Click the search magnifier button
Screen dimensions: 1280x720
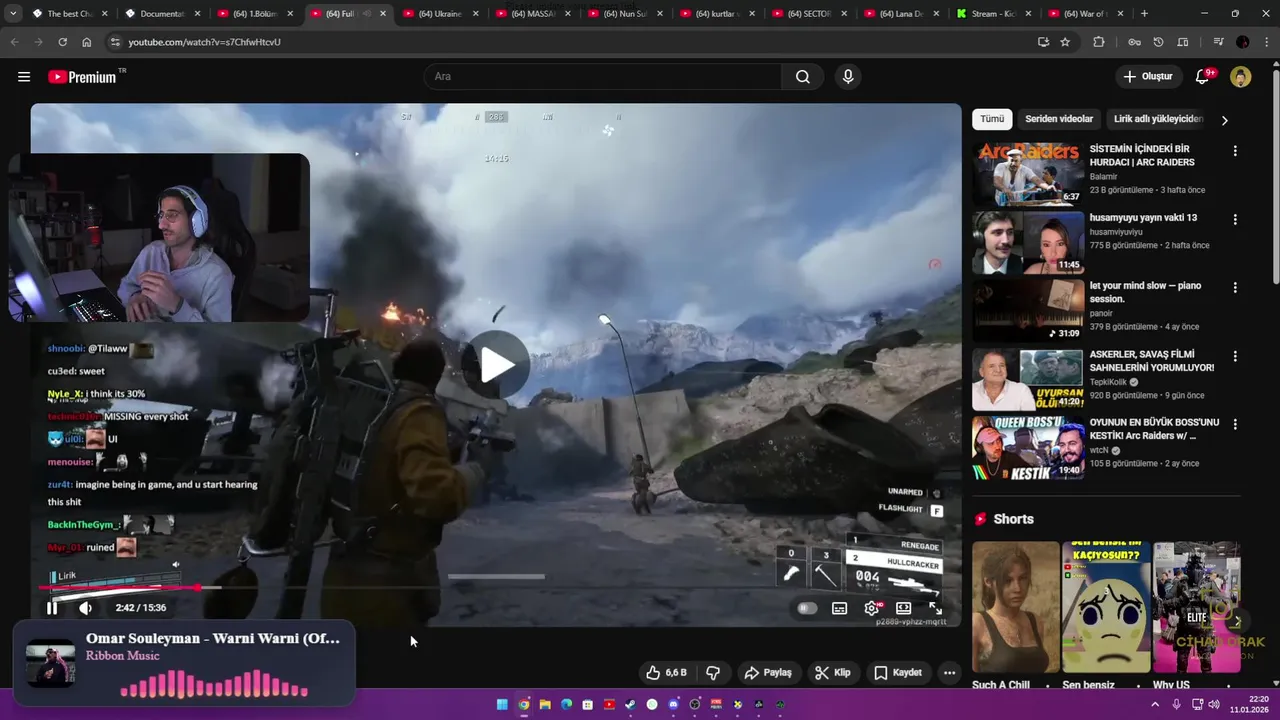[x=802, y=77]
